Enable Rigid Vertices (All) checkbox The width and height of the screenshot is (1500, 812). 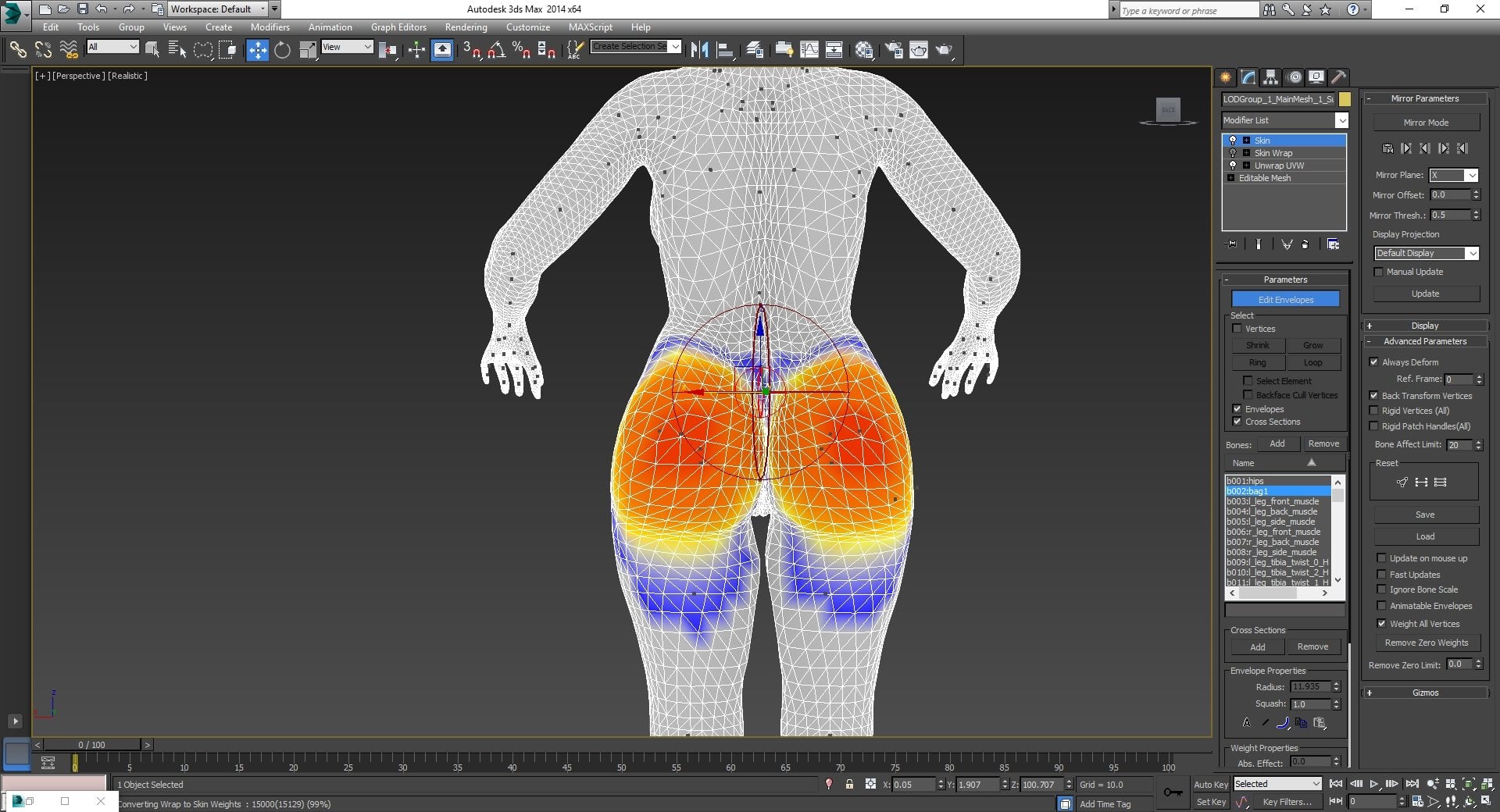pyautogui.click(x=1374, y=411)
